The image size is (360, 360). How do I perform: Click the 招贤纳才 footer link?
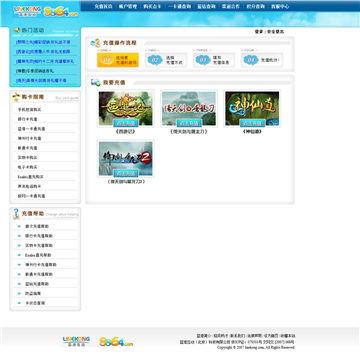click(220, 336)
